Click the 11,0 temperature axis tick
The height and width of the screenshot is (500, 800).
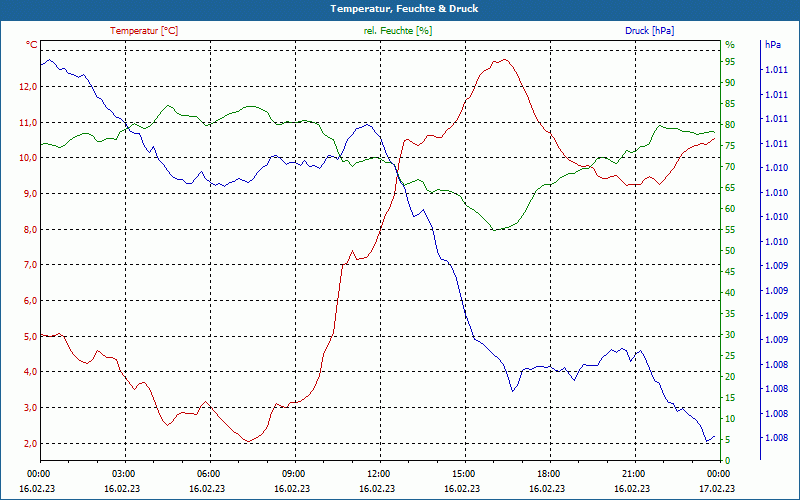[28, 122]
